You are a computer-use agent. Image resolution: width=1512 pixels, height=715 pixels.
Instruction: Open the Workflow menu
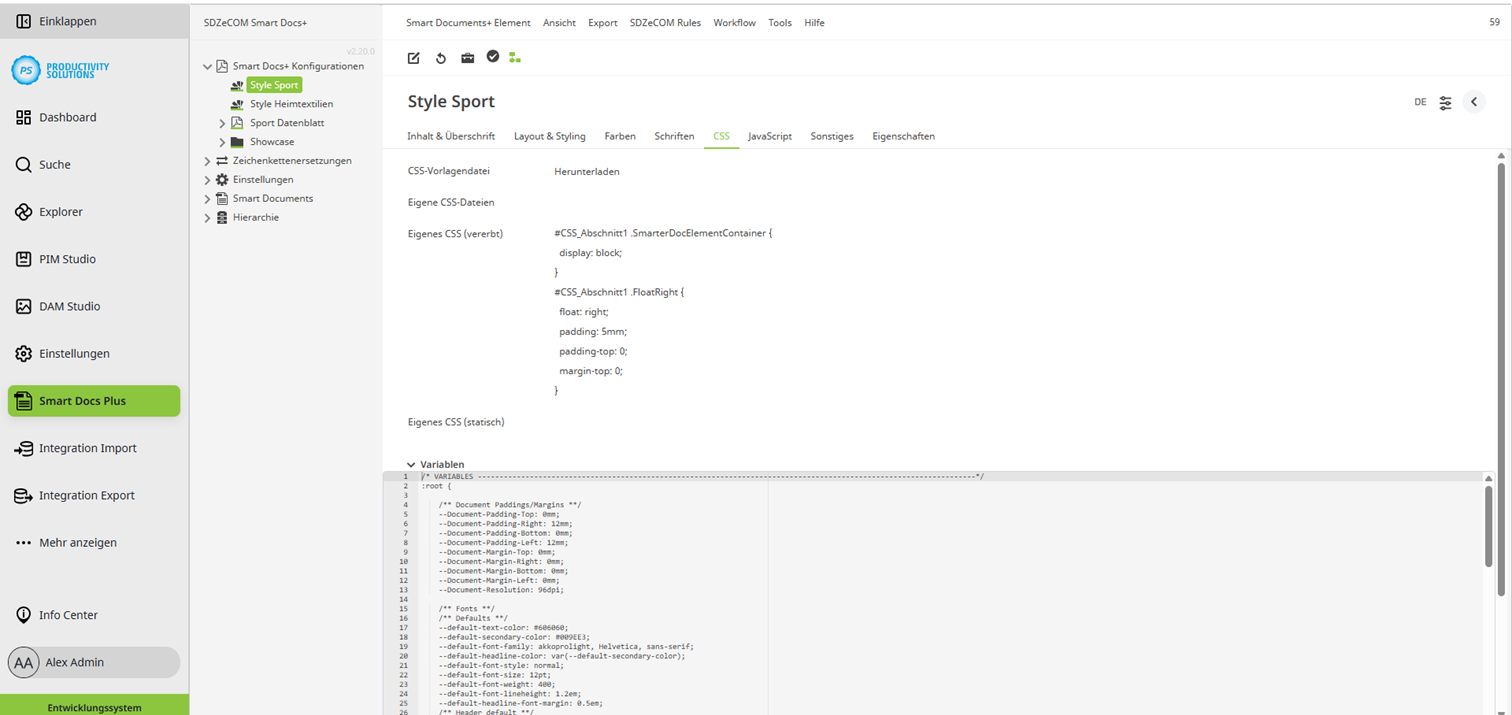(x=735, y=23)
